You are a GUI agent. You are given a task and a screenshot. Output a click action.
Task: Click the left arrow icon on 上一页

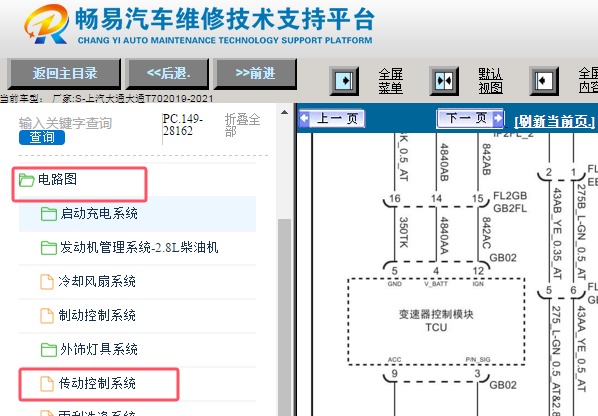304,118
